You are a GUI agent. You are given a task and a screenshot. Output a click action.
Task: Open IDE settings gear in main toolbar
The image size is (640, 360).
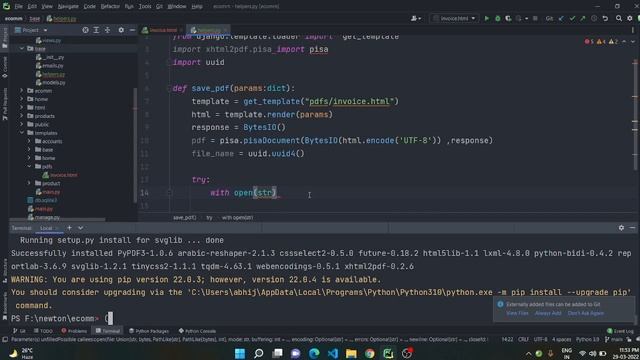point(630,18)
